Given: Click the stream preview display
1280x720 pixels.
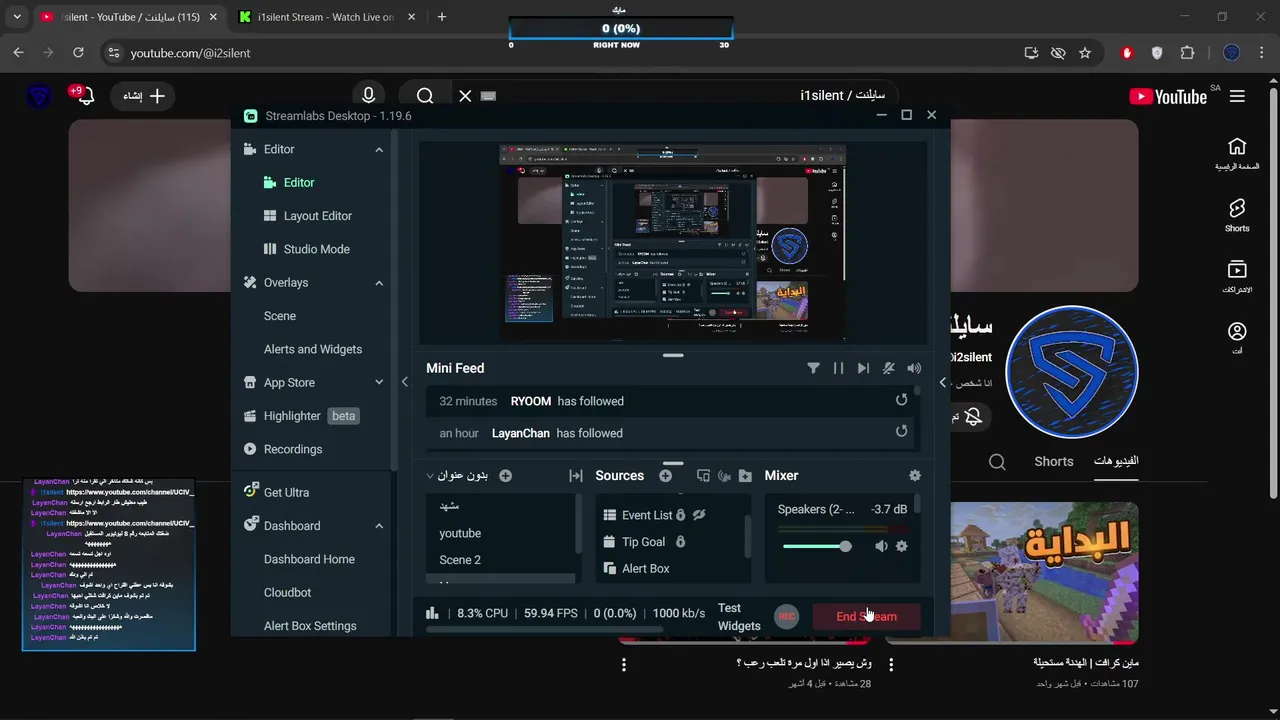Looking at the screenshot, I should [x=673, y=242].
